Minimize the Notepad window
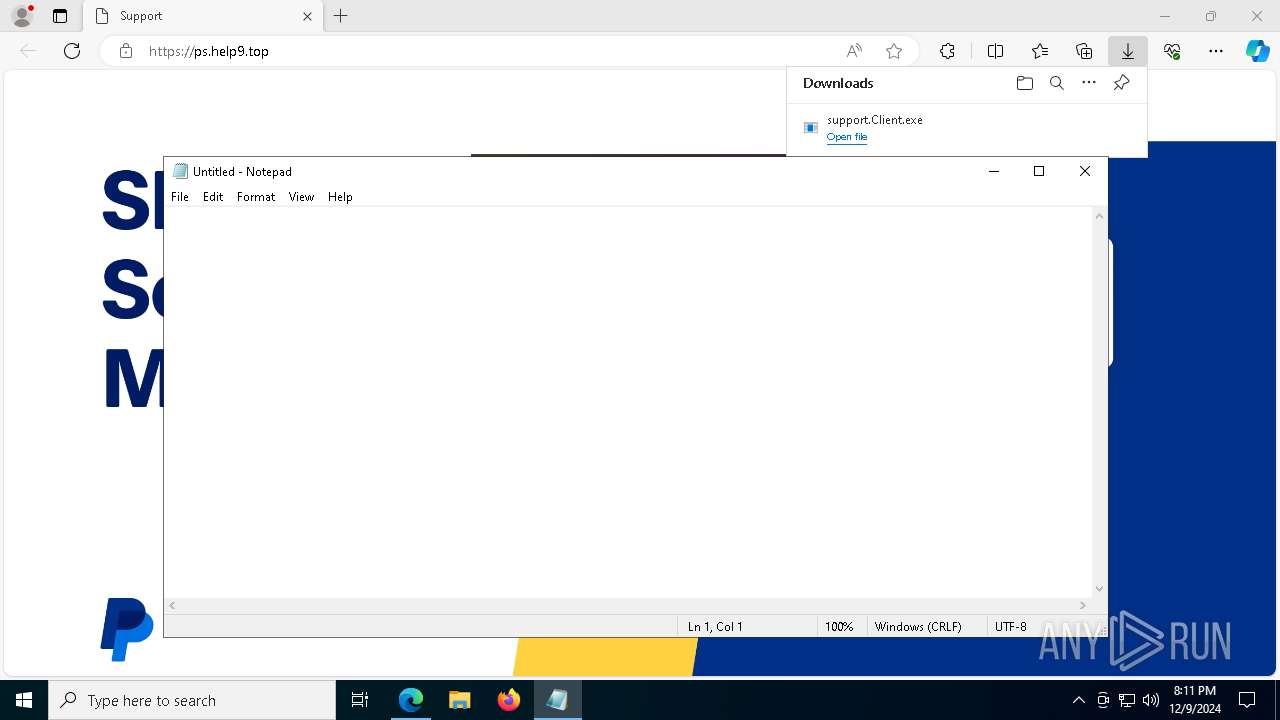The image size is (1280, 720). point(994,171)
